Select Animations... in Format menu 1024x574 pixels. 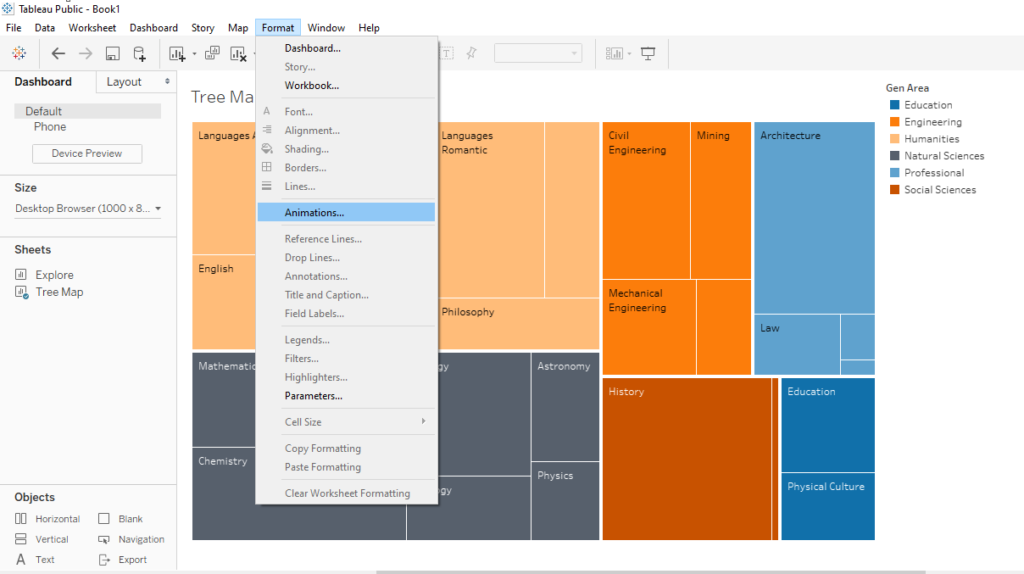pos(346,212)
